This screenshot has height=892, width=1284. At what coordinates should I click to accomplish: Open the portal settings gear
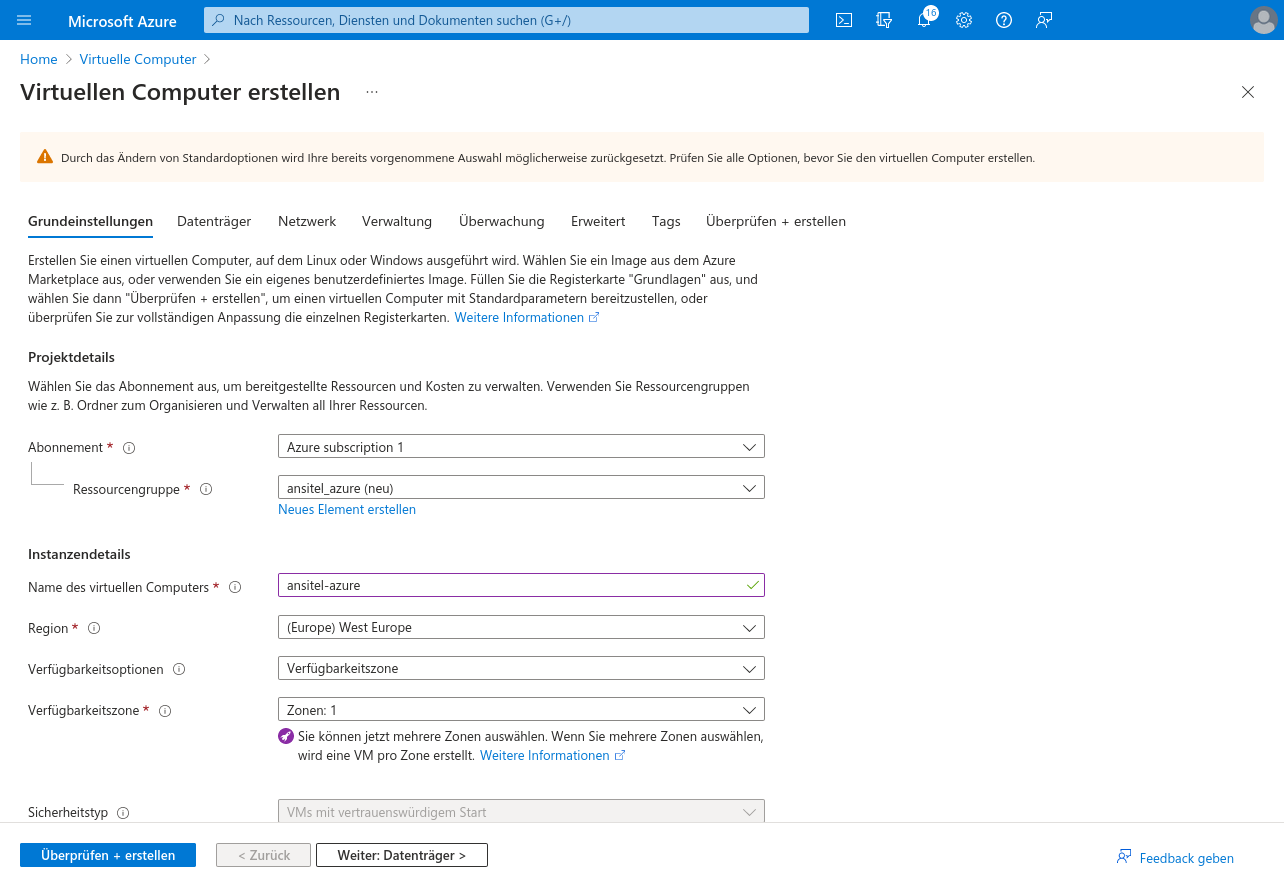pyautogui.click(x=964, y=20)
